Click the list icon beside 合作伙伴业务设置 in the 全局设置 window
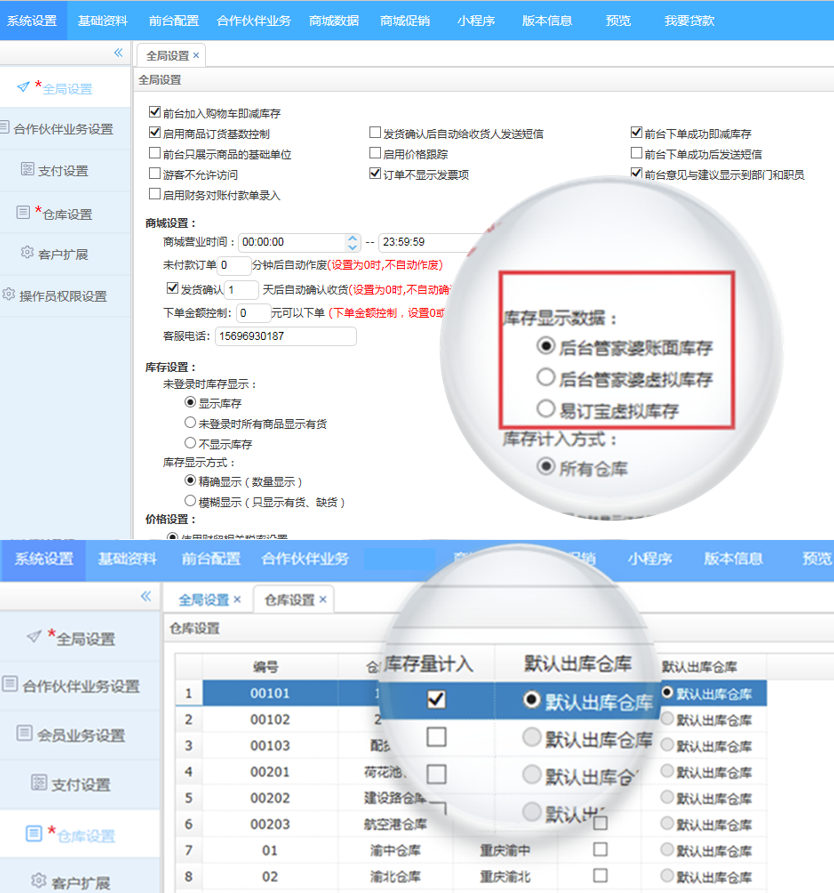The width and height of the screenshot is (834, 893). coord(5,127)
